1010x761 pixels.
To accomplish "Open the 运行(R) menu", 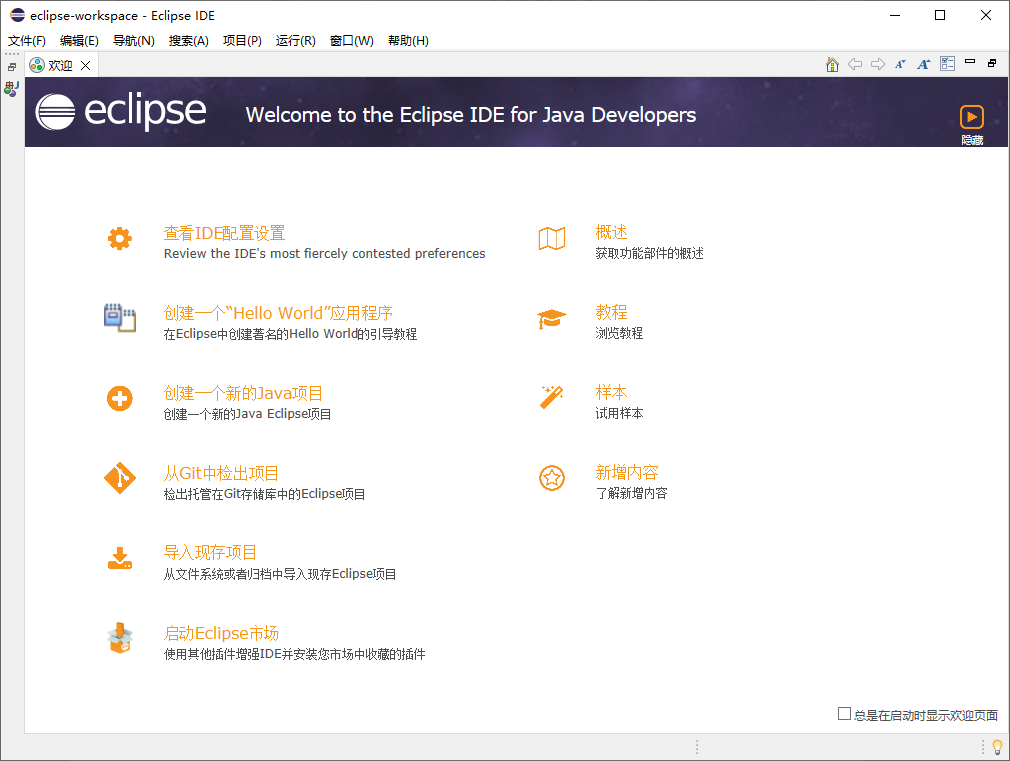I will coord(296,41).
